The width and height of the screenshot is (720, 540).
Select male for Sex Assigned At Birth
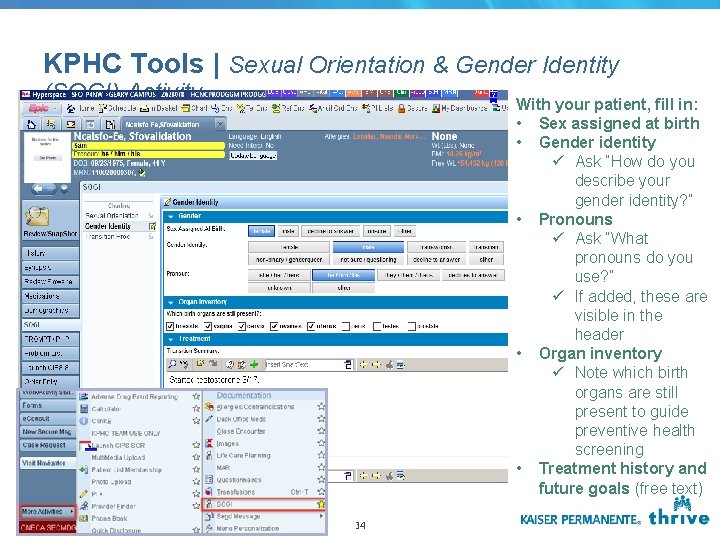288,231
